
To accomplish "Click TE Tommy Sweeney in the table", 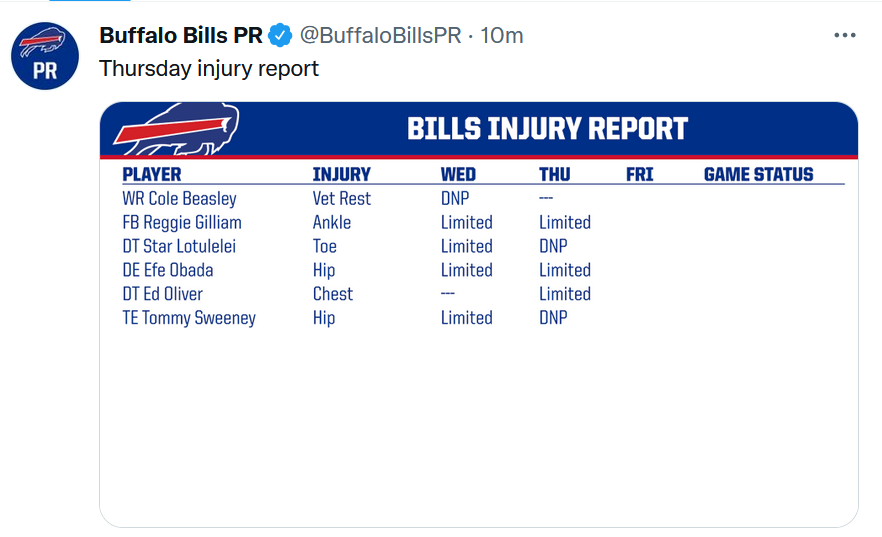I will point(189,318).
